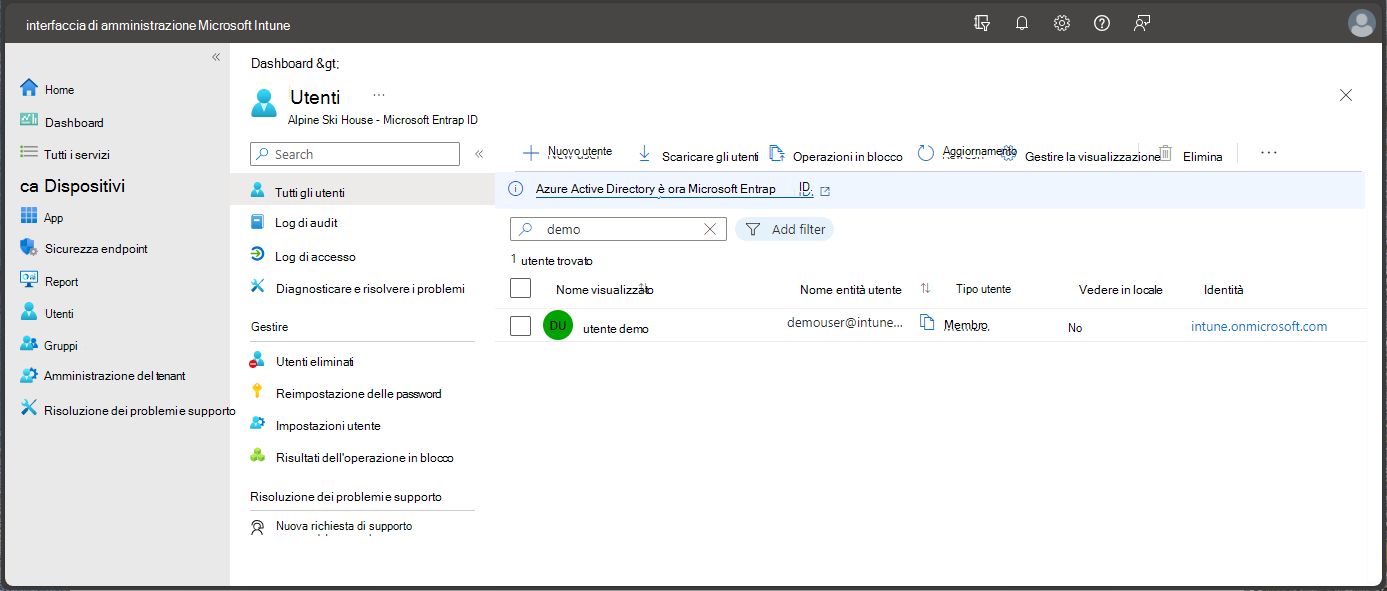Close the Utenti blade

pos(1346,95)
